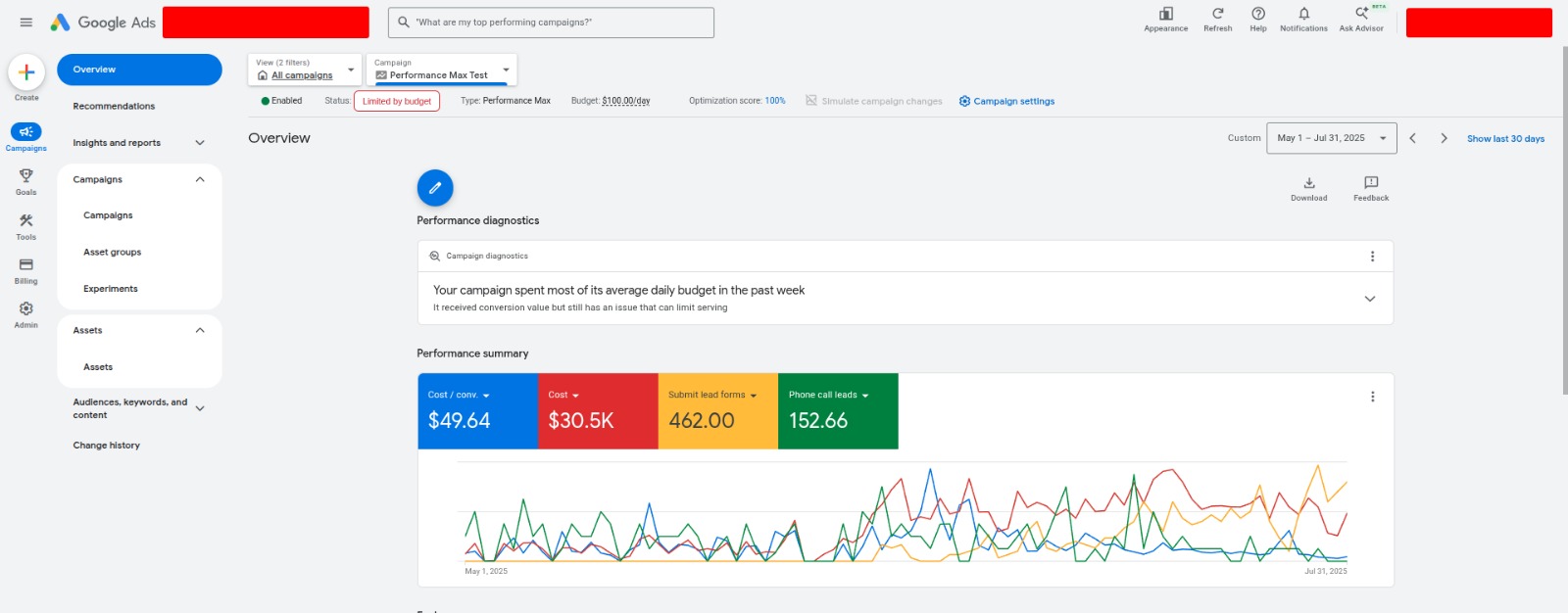The width and height of the screenshot is (1568, 613).
Task: Click the Type: Performance Max text
Action: [506, 101]
